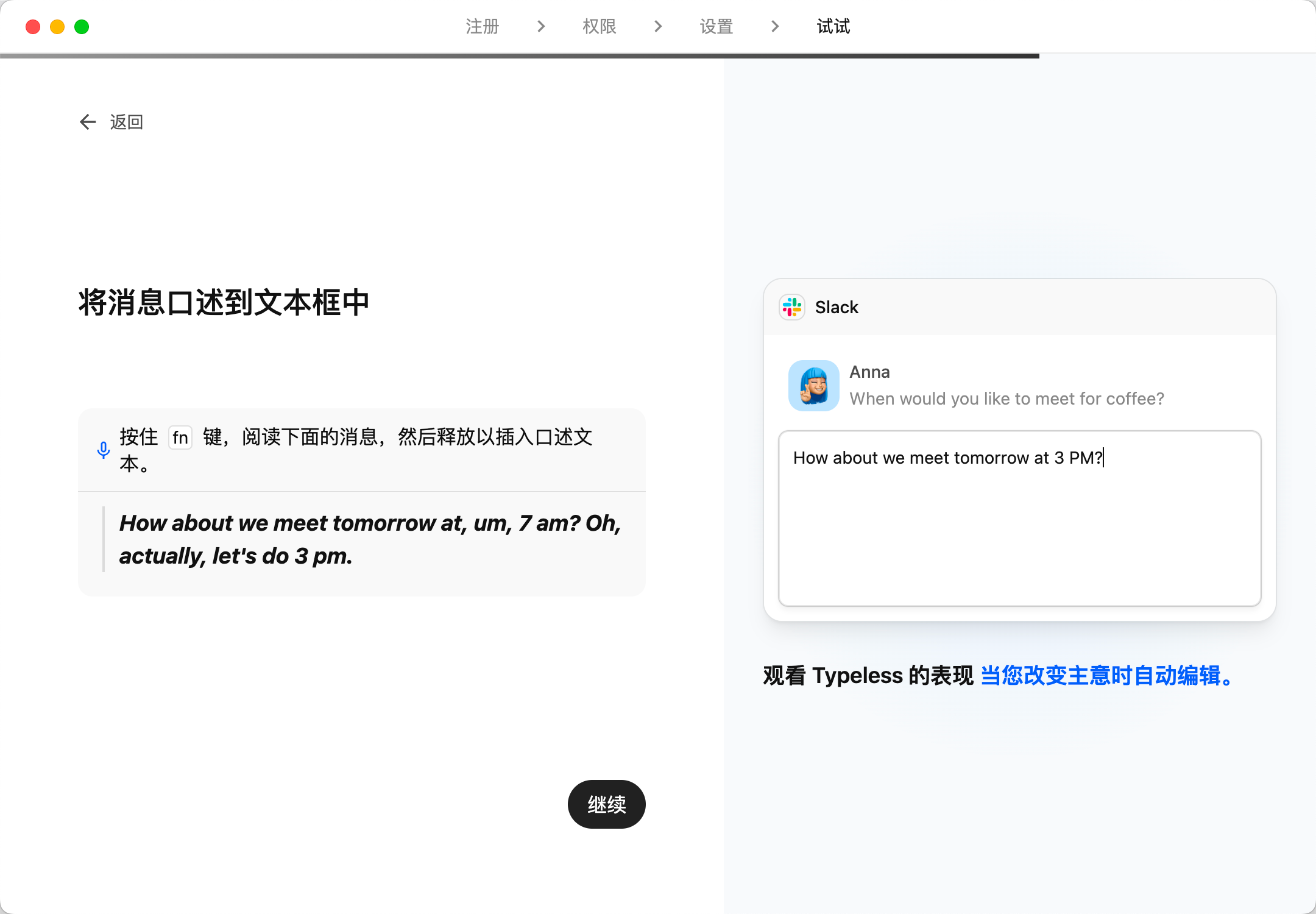Click the 返回 back link
1316x914 pixels.
click(x=126, y=122)
